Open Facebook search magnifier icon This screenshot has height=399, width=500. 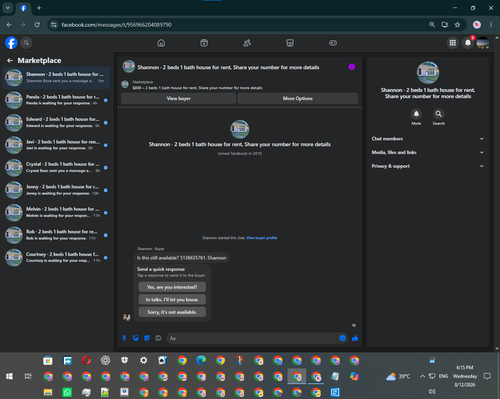tap(26, 43)
